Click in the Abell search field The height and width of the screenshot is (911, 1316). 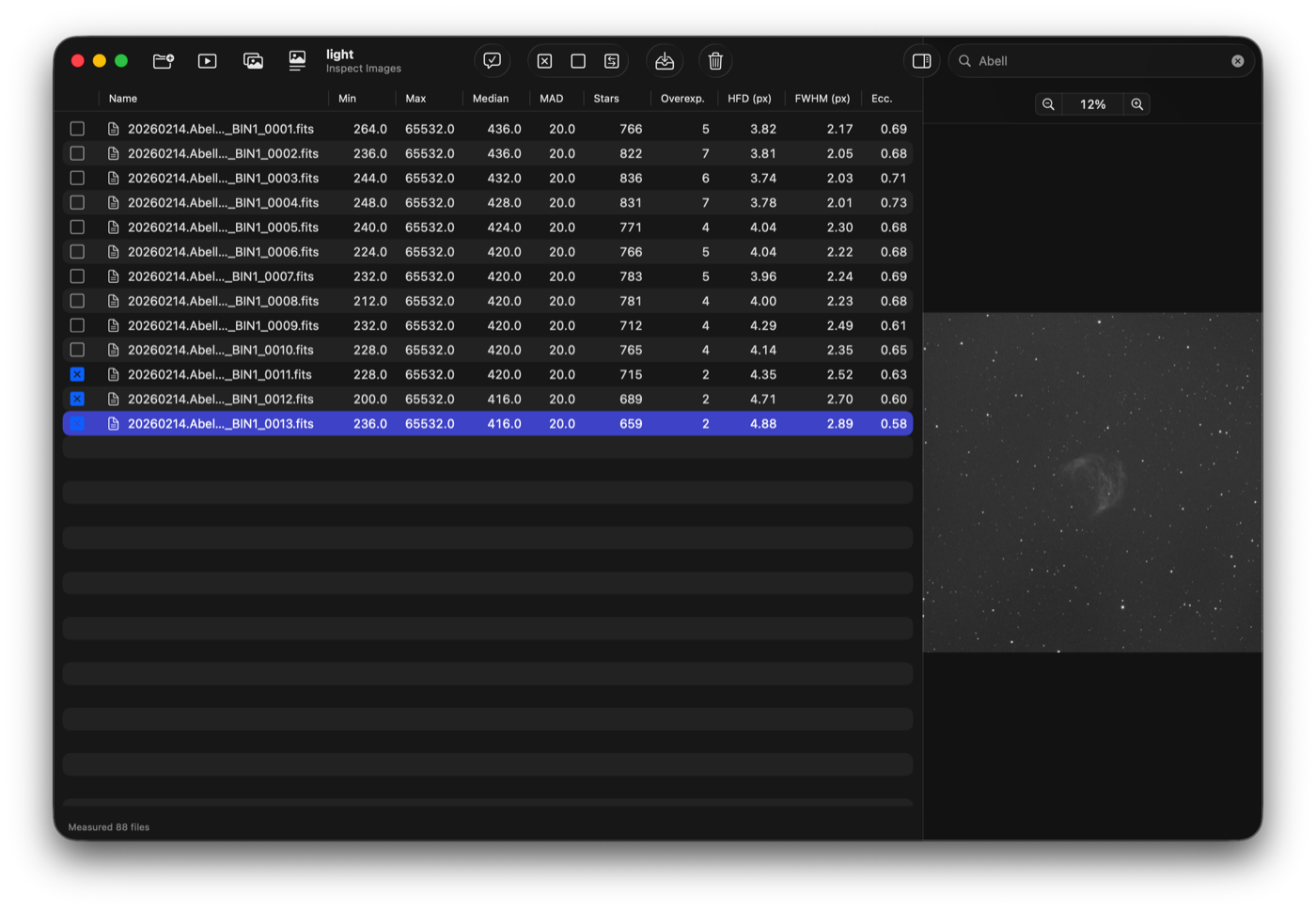[1100, 61]
